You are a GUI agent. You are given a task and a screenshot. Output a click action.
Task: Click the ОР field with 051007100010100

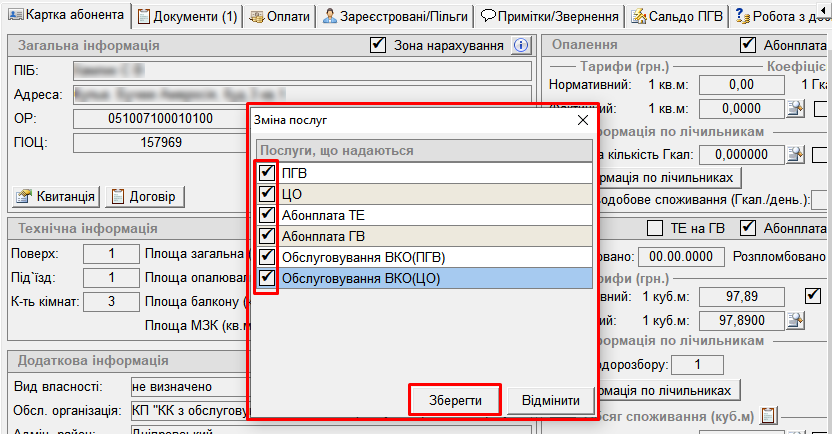pos(160,119)
